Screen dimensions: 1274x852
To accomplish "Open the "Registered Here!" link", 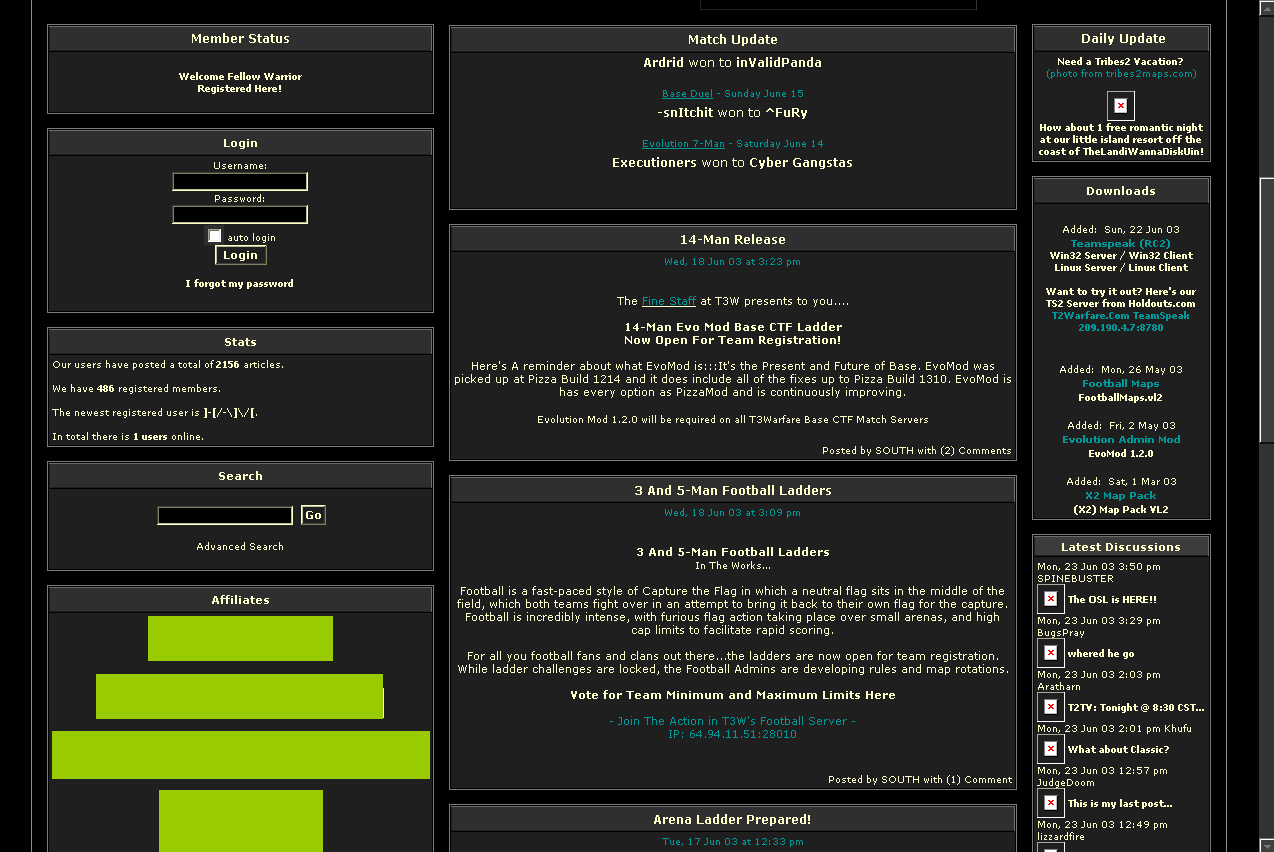I will point(240,89).
